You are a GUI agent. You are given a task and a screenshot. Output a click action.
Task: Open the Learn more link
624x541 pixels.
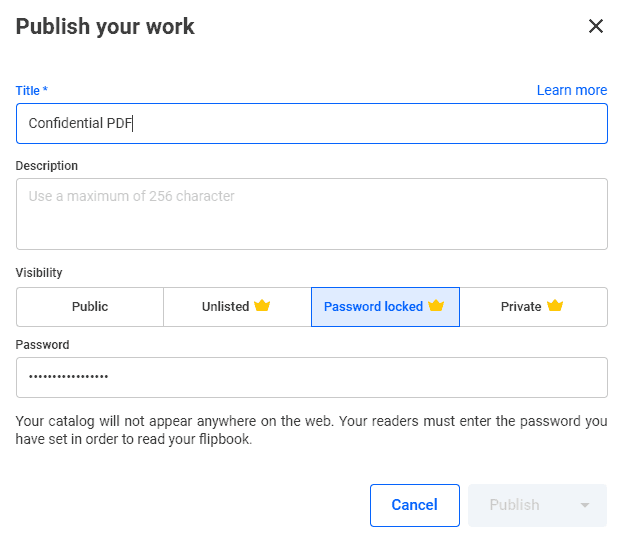(x=572, y=90)
